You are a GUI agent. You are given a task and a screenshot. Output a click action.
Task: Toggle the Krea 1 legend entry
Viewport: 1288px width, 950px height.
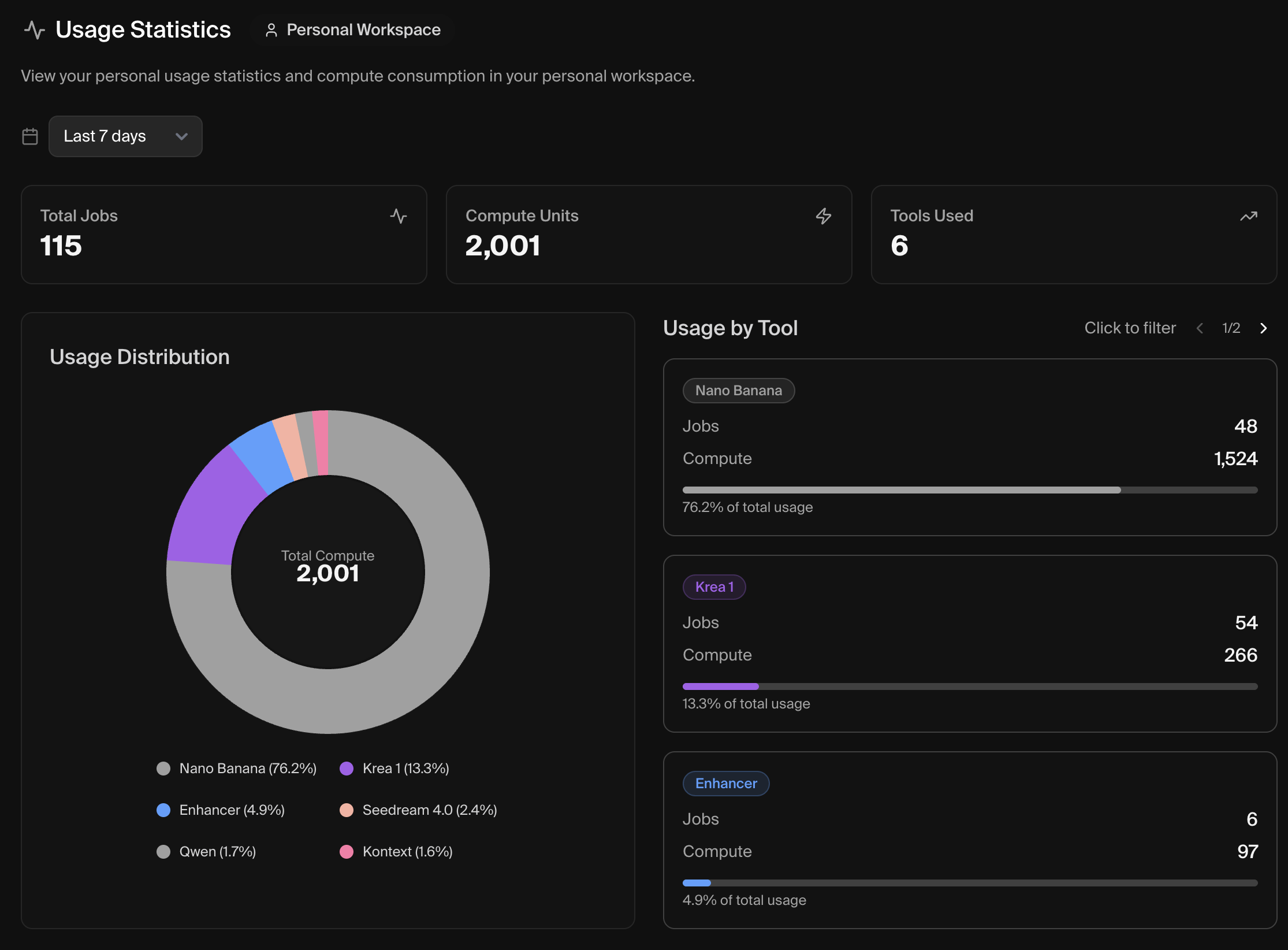pos(405,768)
